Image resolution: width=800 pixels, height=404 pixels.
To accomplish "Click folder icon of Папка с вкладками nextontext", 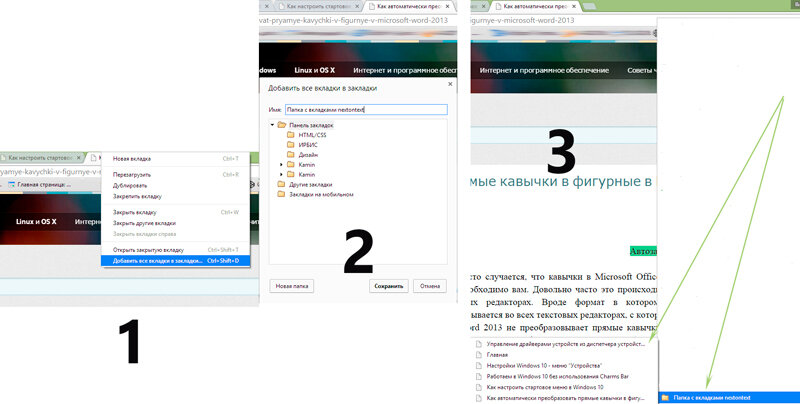I will pos(665,397).
